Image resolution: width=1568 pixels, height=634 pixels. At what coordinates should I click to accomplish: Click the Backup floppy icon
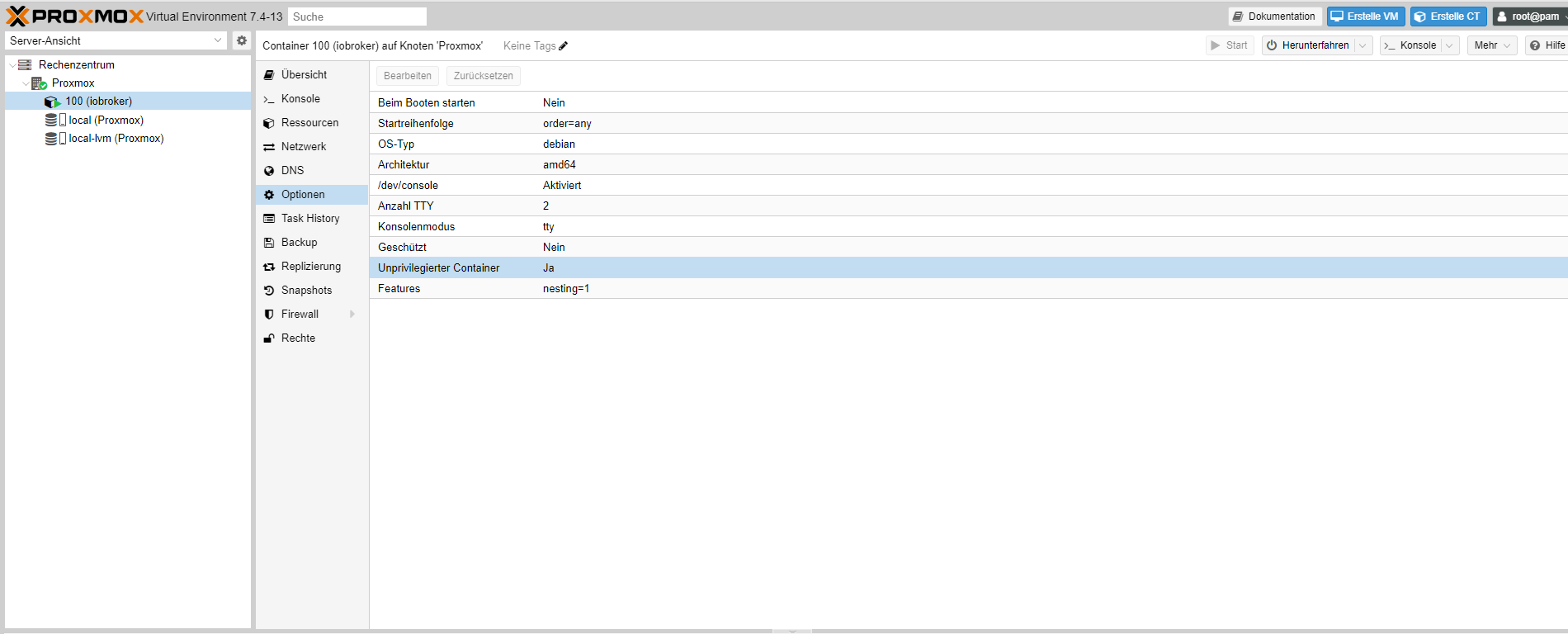(x=269, y=243)
